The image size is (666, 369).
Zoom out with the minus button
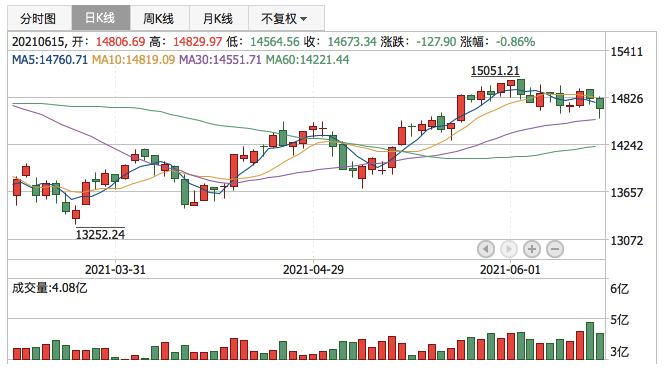tap(555, 249)
